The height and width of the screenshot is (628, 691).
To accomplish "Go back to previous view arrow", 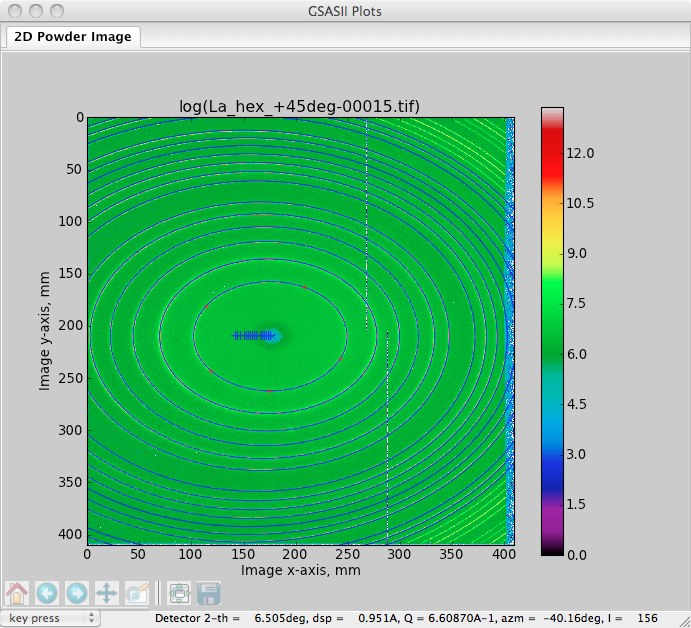I will tap(47, 593).
